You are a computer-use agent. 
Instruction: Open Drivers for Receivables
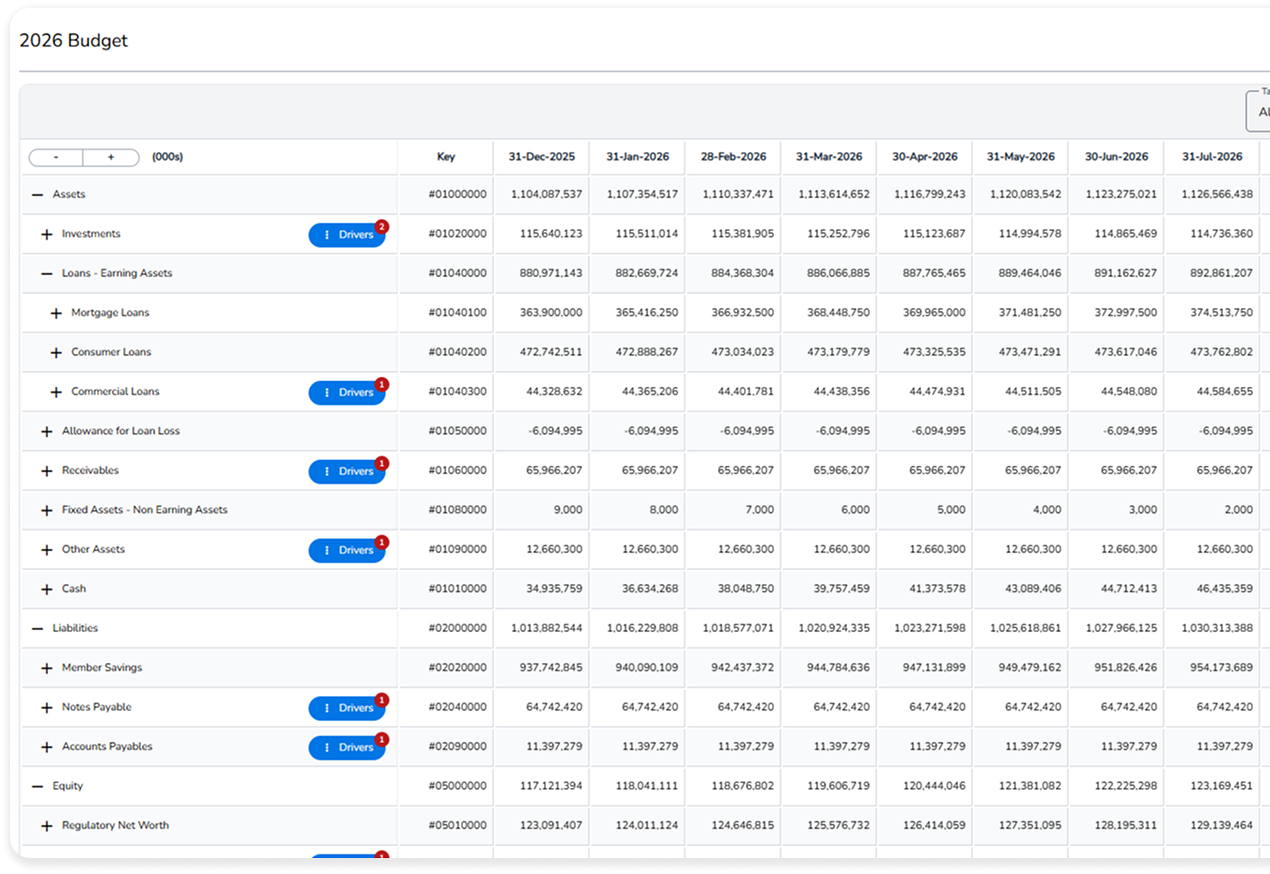pos(347,471)
